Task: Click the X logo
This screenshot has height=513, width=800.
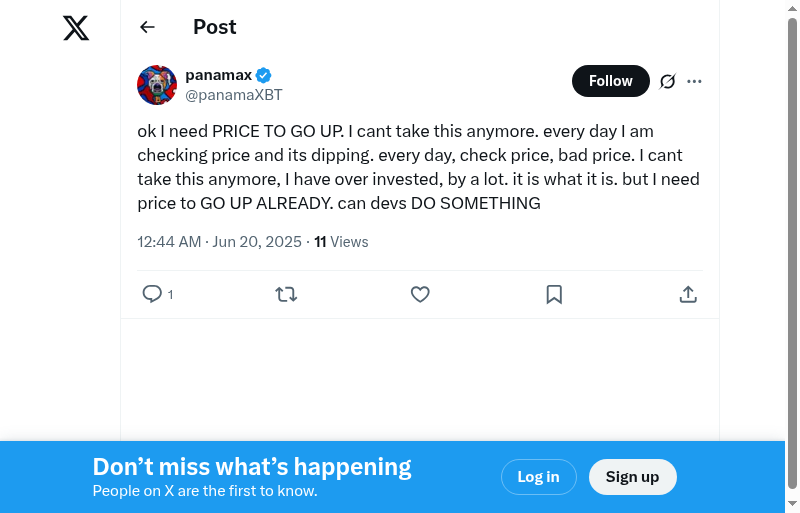Action: pyautogui.click(x=76, y=28)
